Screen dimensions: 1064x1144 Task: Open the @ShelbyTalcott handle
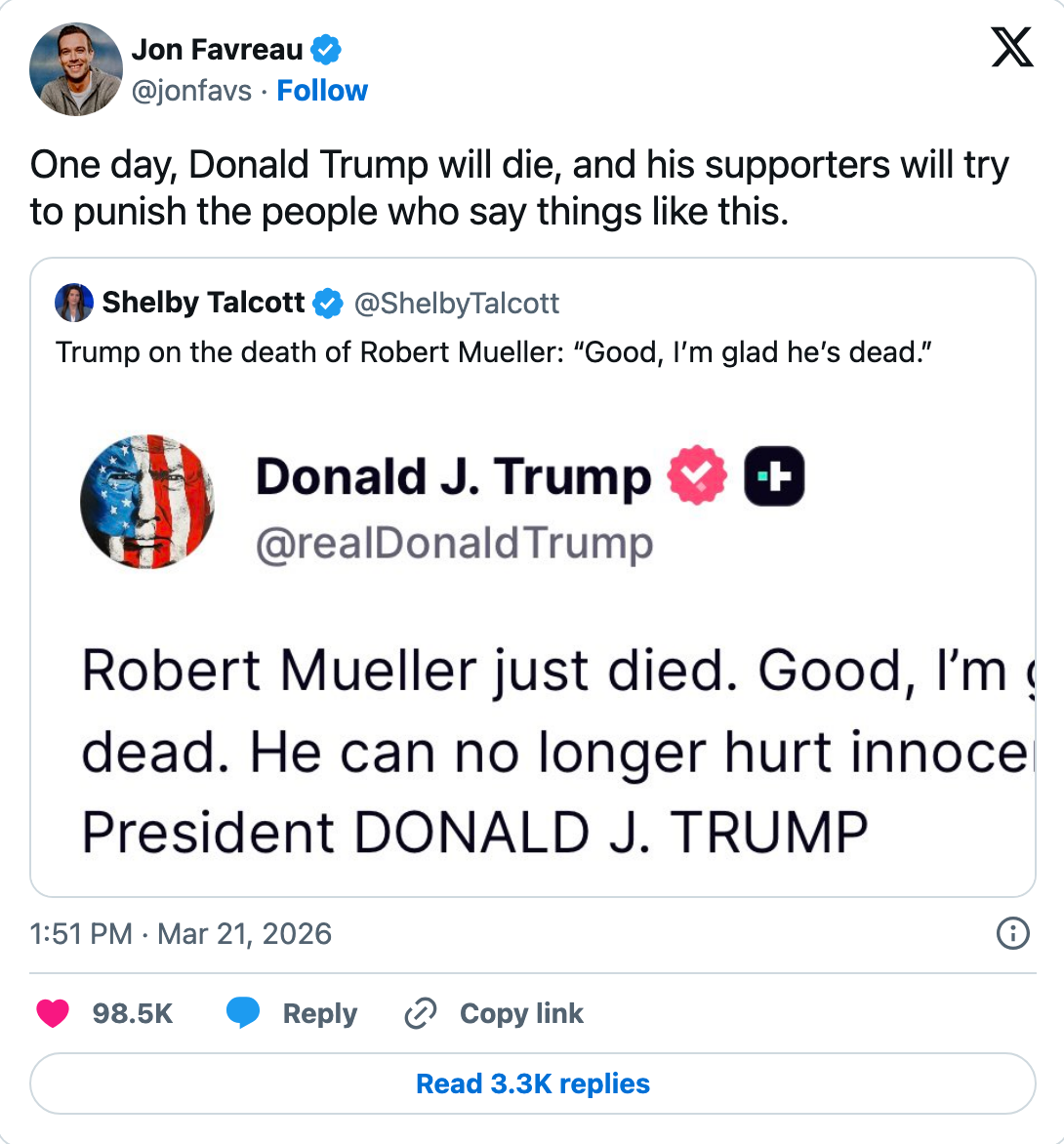[x=456, y=304]
